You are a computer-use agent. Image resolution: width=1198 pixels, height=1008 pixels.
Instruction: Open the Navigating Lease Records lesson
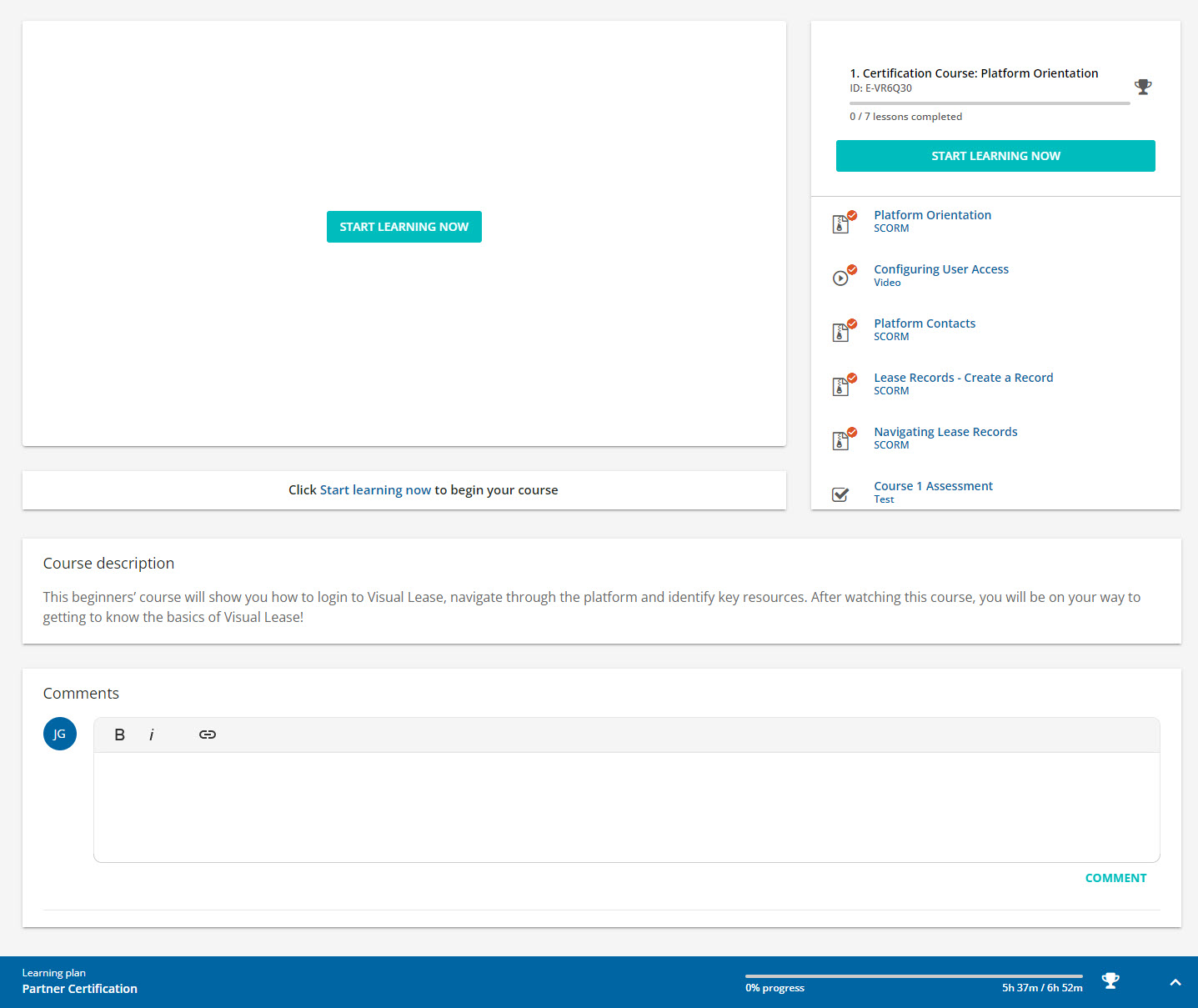(x=945, y=432)
